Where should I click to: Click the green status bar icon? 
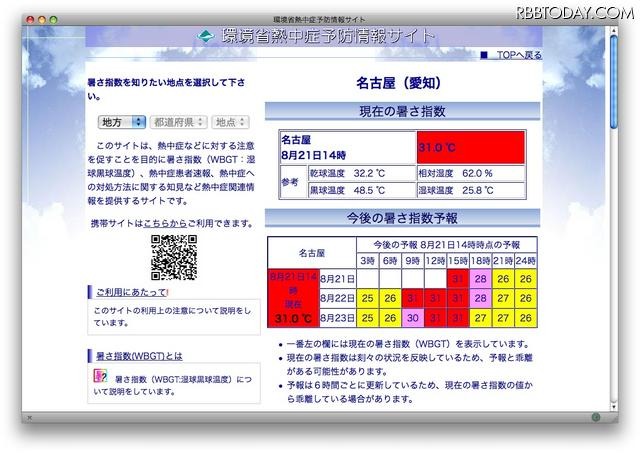point(596,417)
